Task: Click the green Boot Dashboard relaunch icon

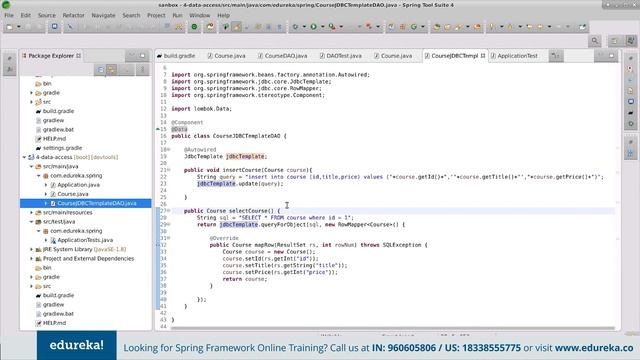Action: [x=194, y=27]
